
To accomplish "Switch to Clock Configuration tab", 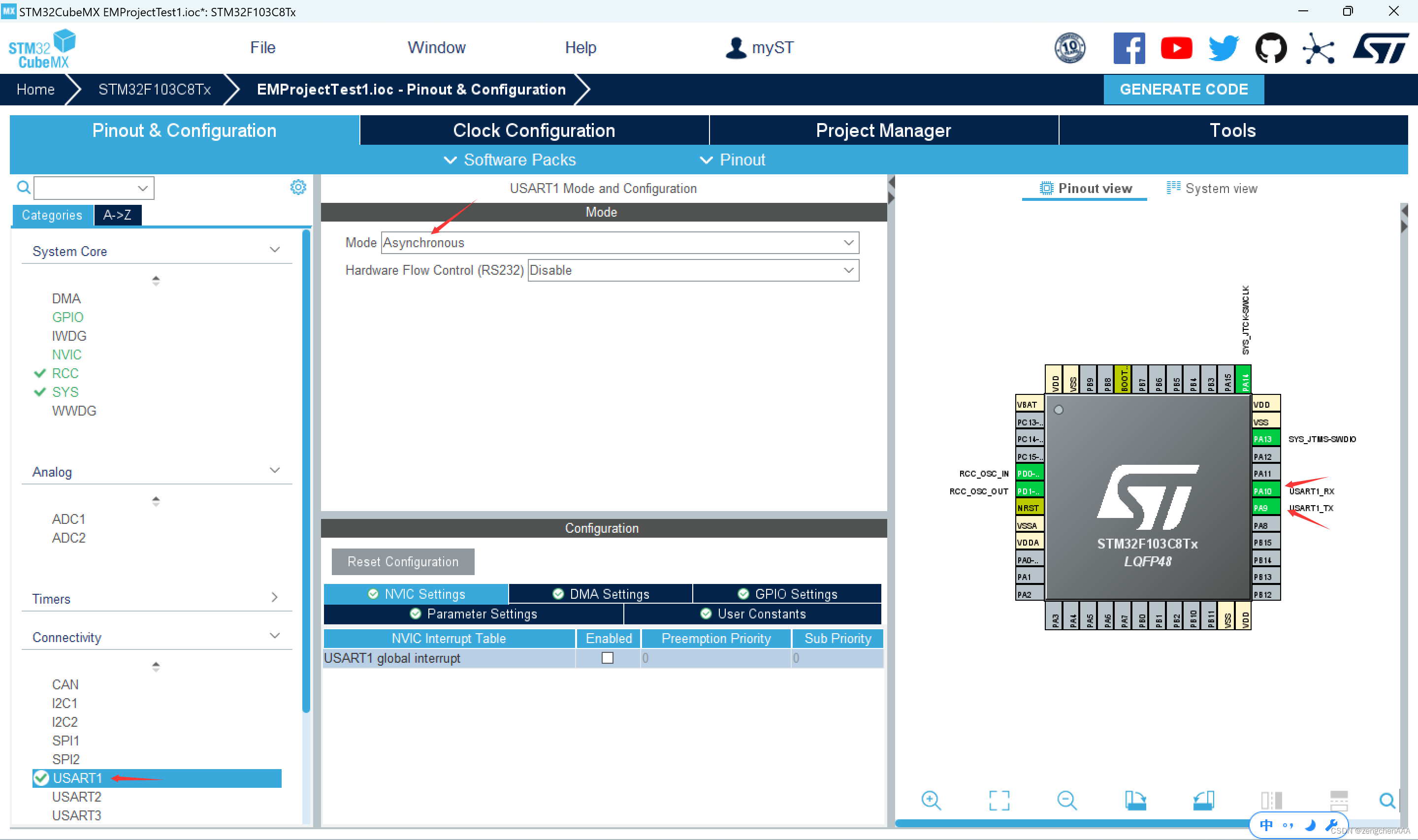I will [534, 130].
